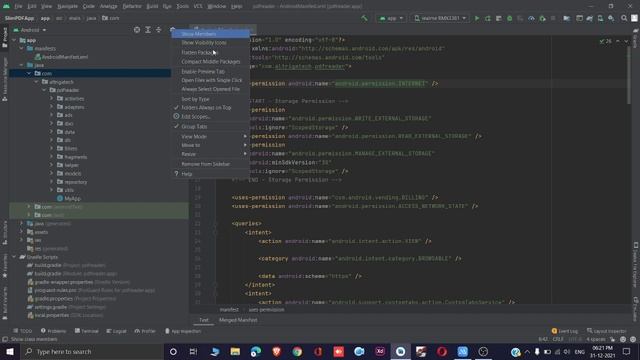Click Windows taskbar search box

(x=92, y=351)
